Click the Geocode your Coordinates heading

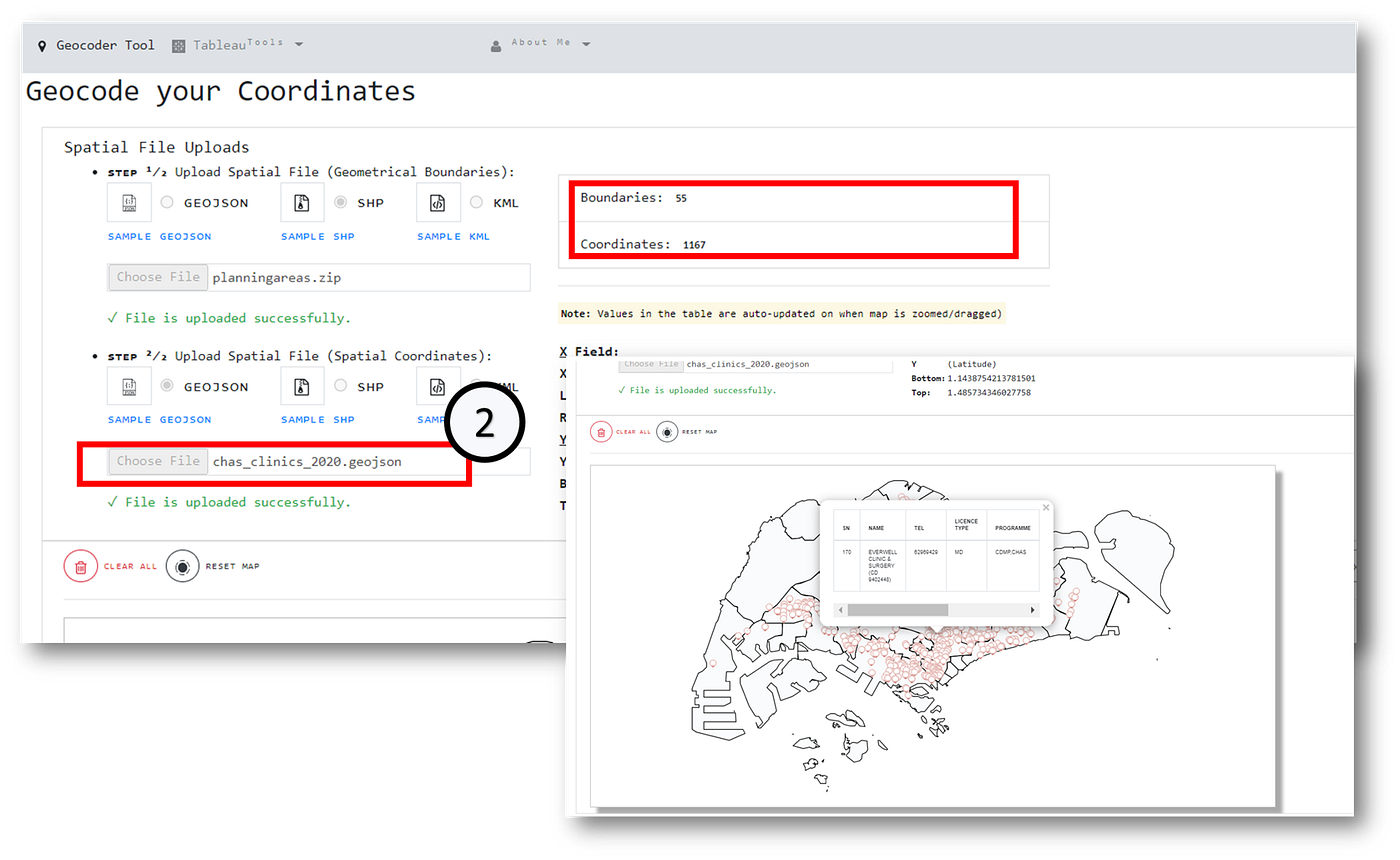pyautogui.click(x=221, y=91)
